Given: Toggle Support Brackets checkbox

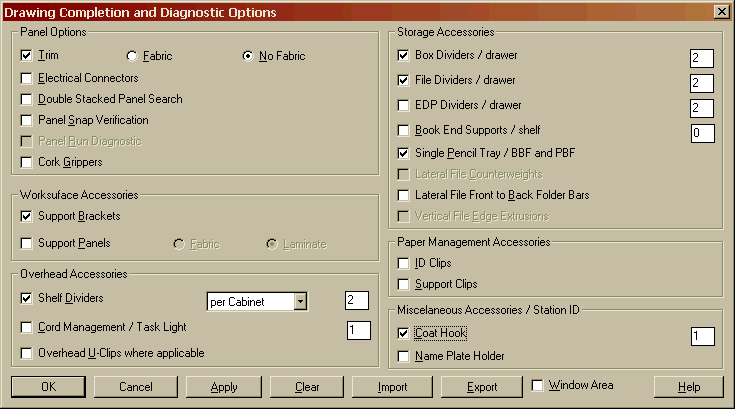Looking at the screenshot, I should 26,216.
